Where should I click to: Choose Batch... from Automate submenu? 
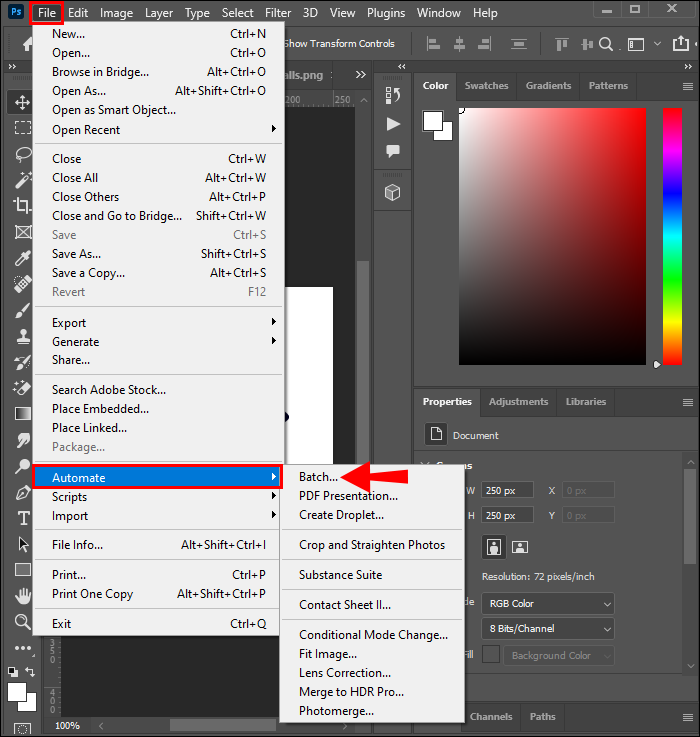(318, 477)
